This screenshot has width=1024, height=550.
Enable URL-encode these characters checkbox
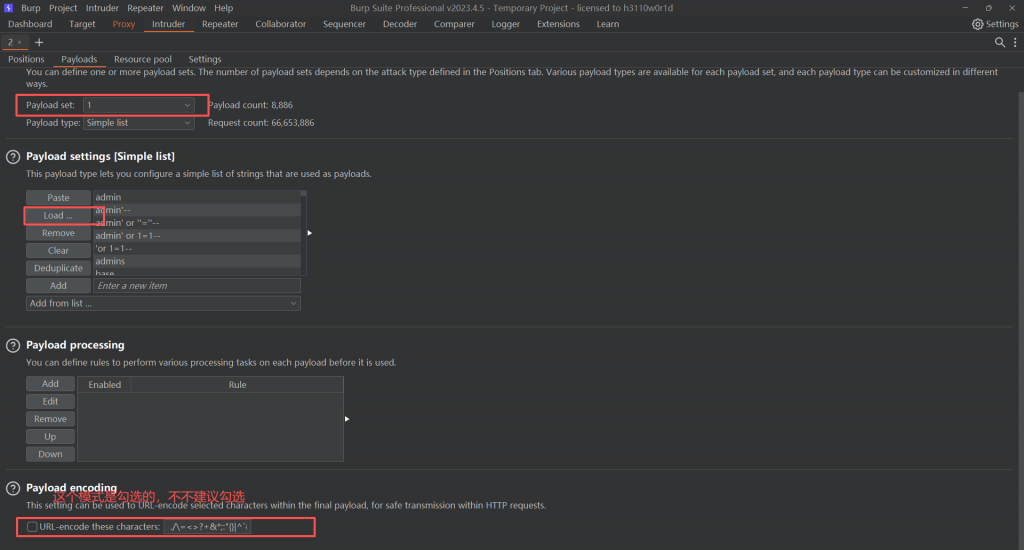(33, 527)
